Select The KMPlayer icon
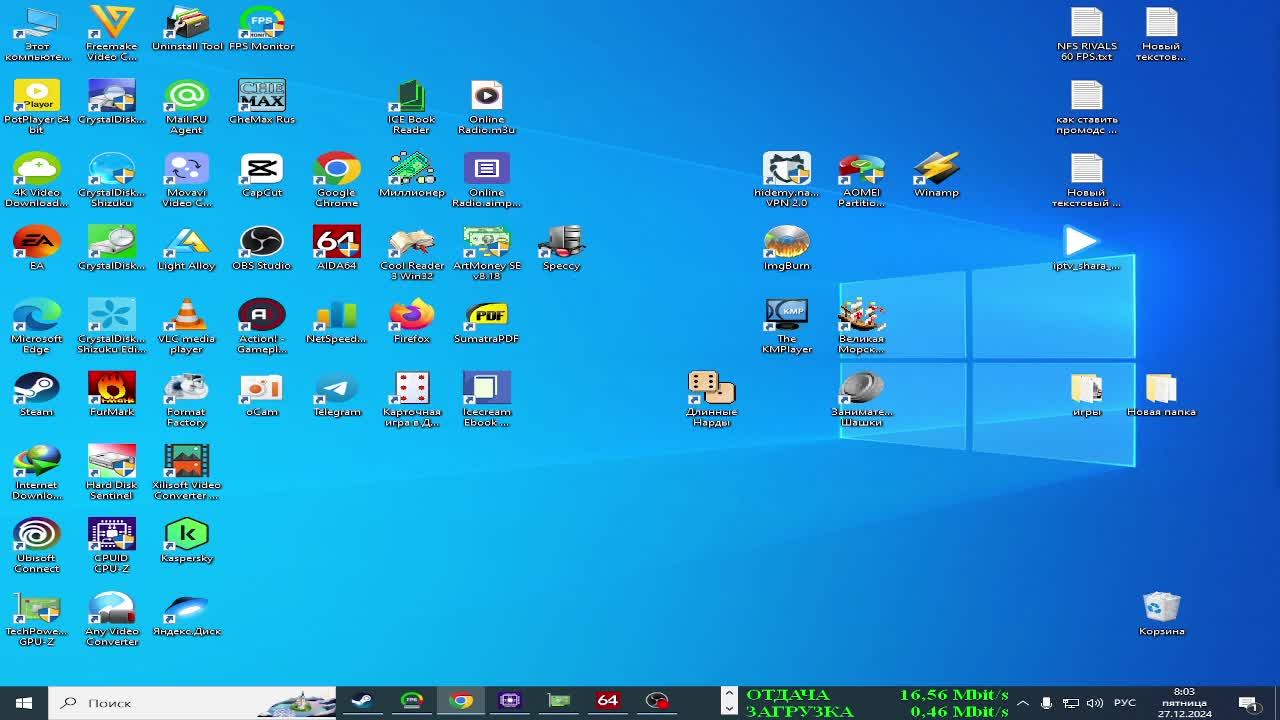The width and height of the screenshot is (1280, 720). coord(787,326)
